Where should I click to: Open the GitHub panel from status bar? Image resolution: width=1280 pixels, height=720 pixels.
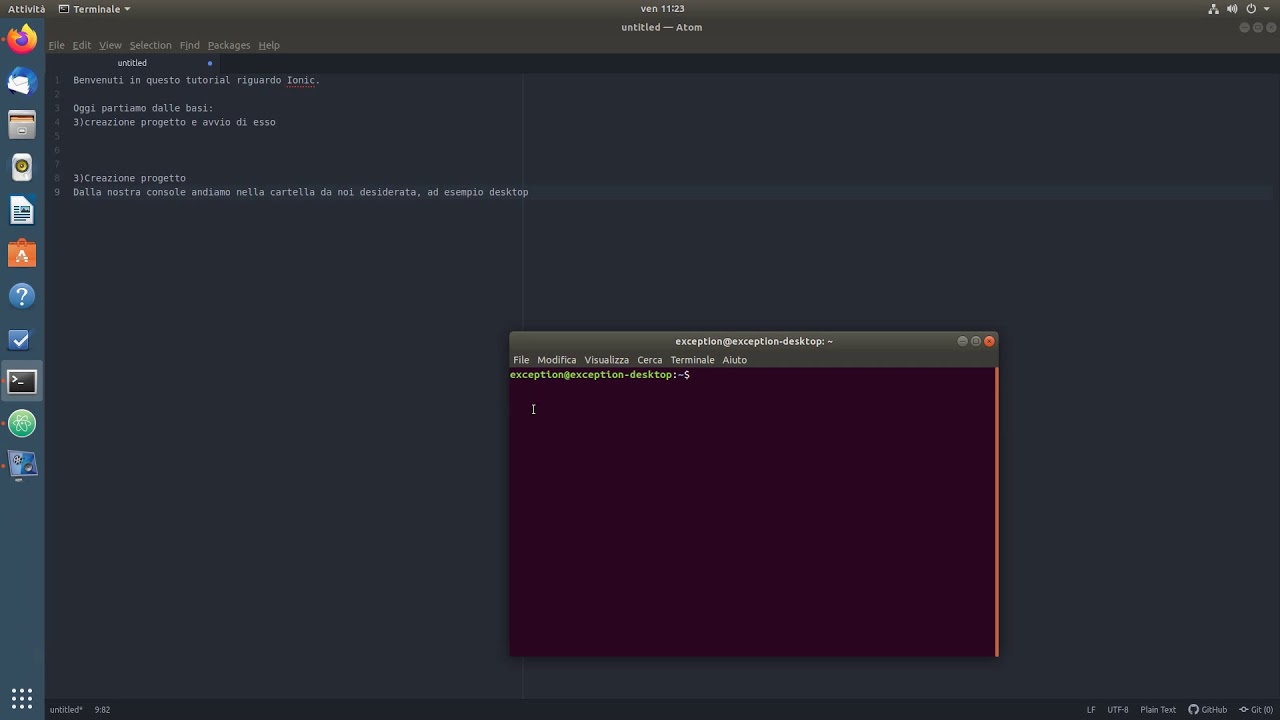coord(1208,710)
